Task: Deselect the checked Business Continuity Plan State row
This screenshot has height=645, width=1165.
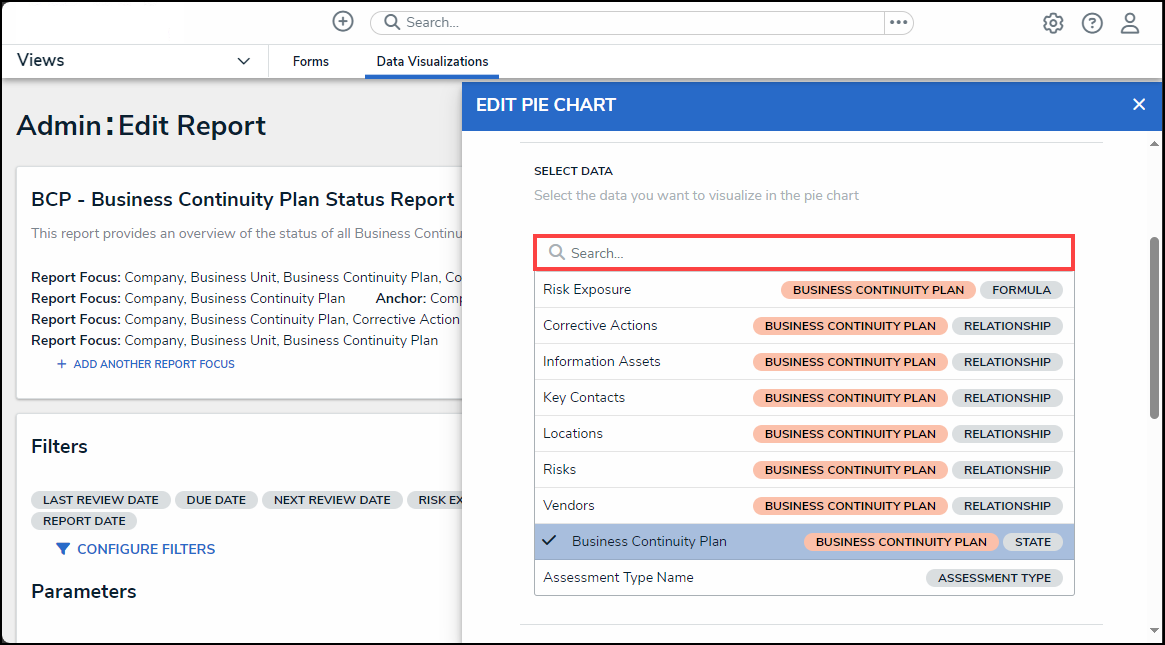Action: click(649, 541)
